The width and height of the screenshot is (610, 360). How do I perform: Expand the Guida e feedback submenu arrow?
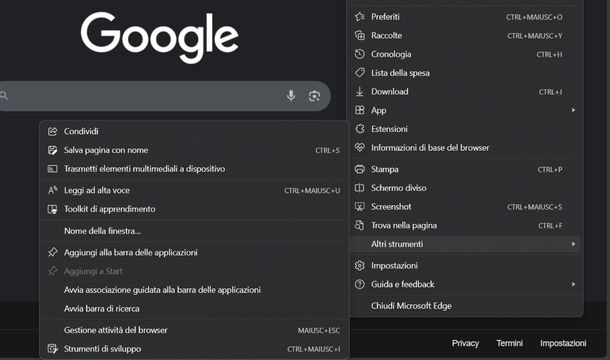click(573, 284)
